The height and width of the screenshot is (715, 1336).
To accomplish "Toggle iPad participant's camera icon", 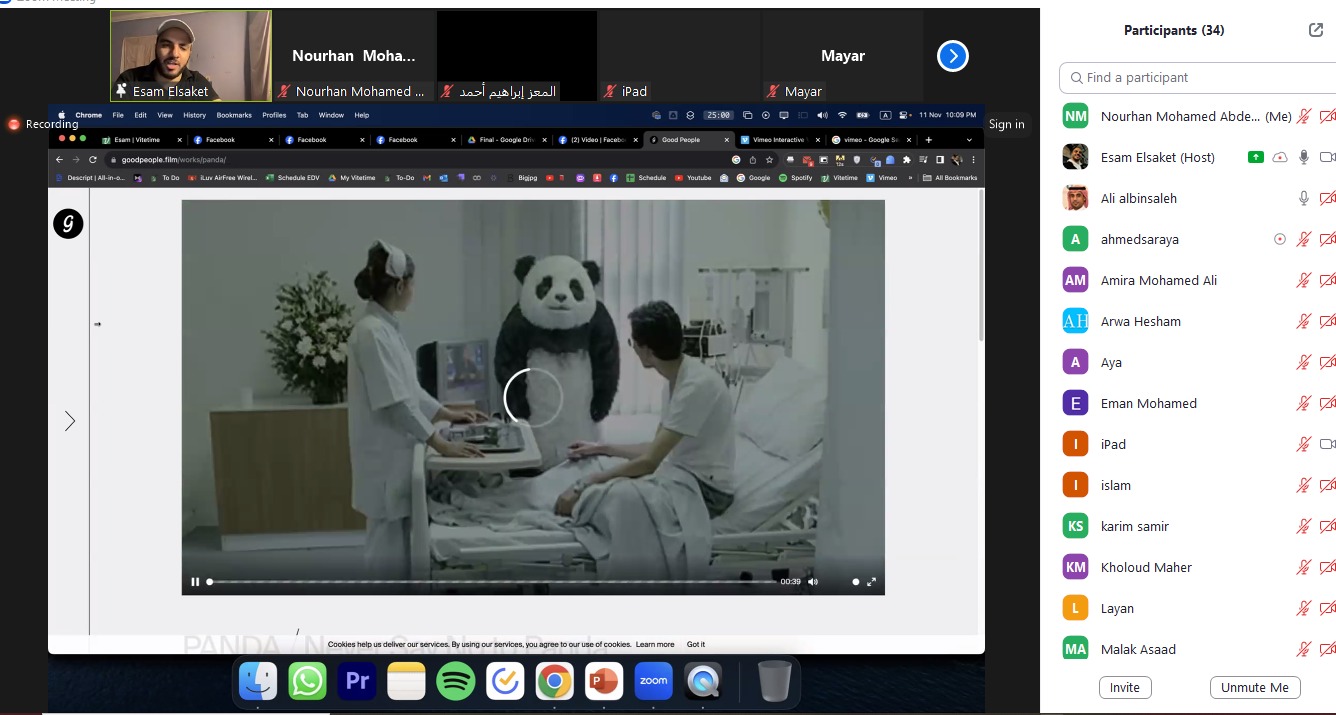I will [1328, 444].
